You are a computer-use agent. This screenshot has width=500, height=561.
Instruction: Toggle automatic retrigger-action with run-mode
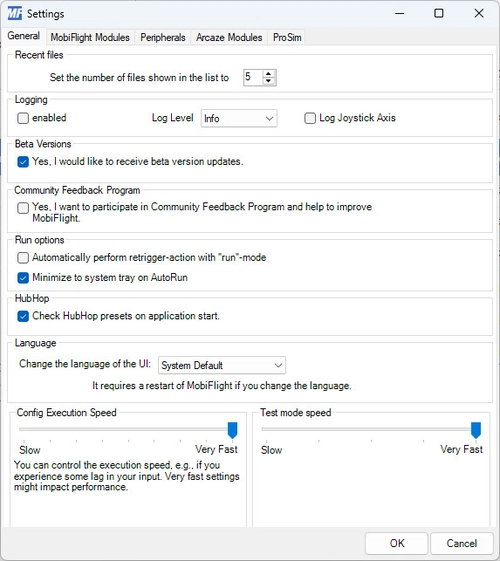[23, 258]
